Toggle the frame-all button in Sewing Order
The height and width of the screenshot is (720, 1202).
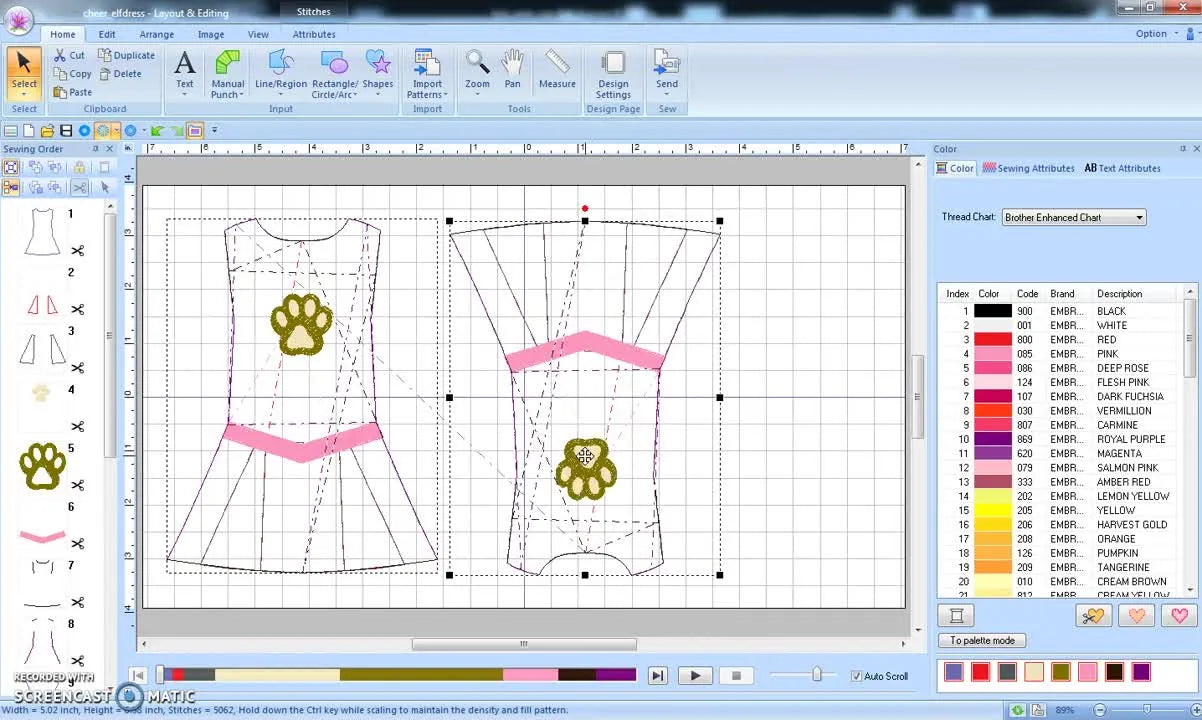11,167
